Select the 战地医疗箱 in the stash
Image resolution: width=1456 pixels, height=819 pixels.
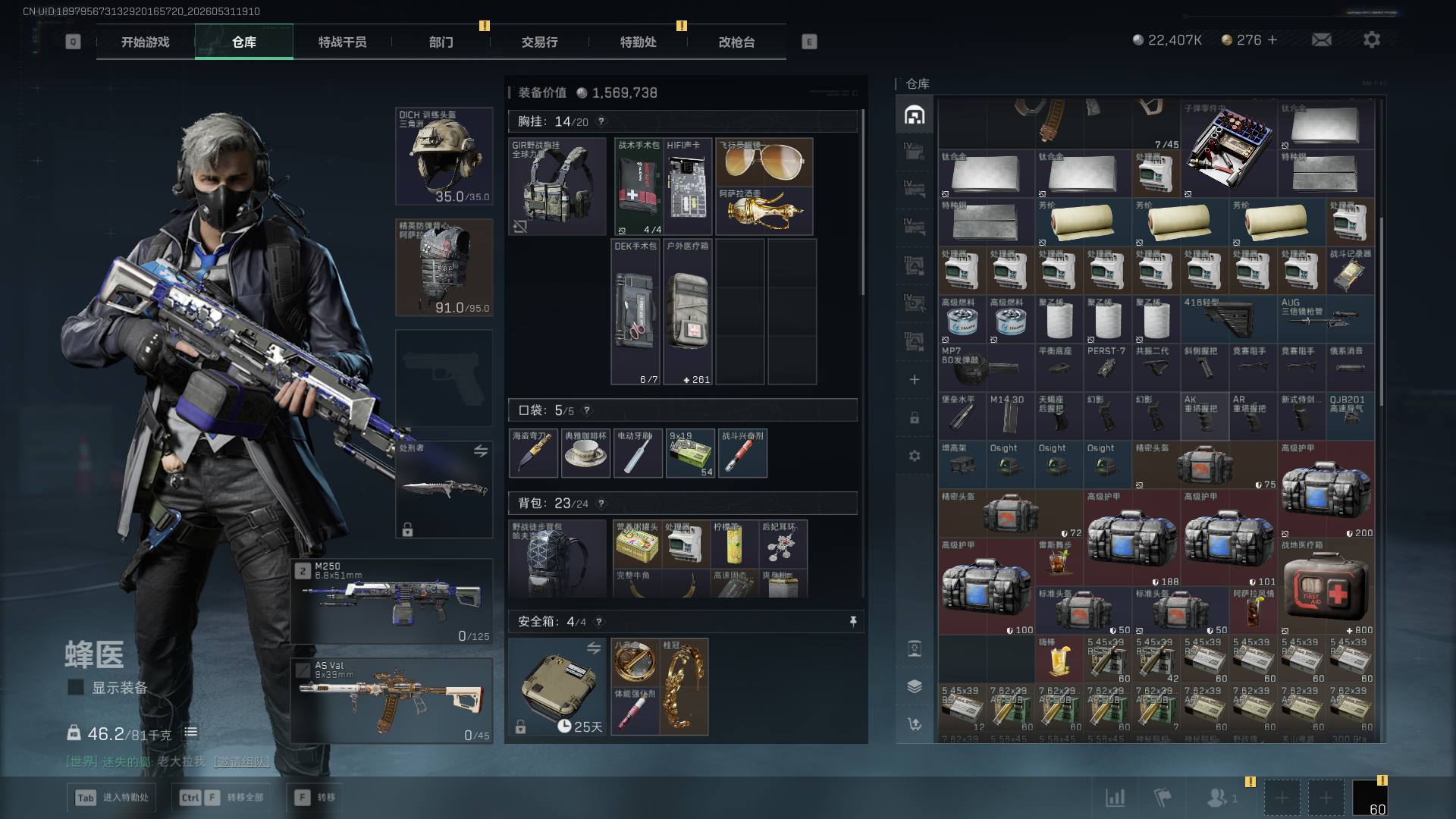coord(1326,587)
